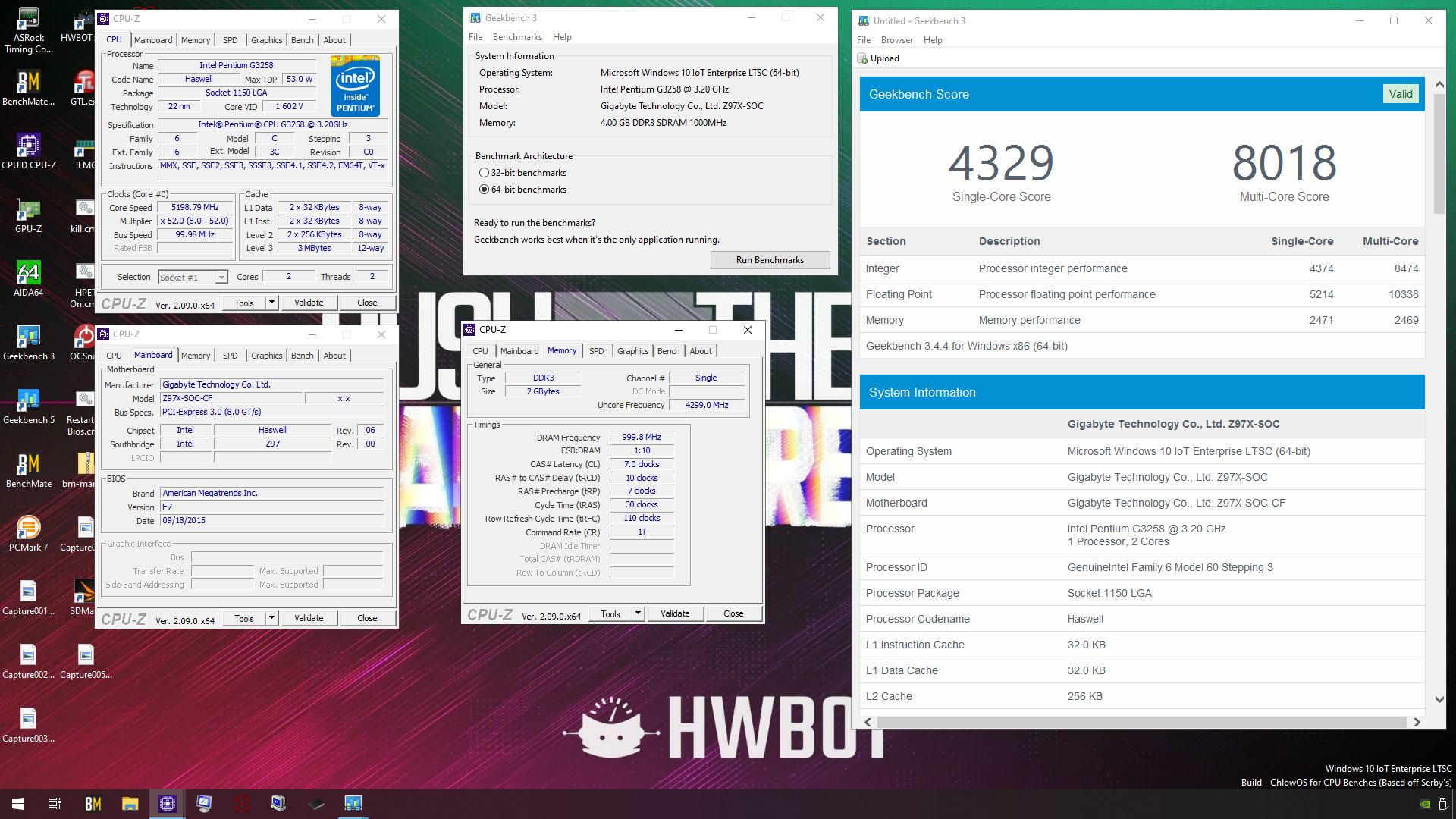Click the Core Speed value field
This screenshot has height=819, width=1456.
tap(195, 207)
